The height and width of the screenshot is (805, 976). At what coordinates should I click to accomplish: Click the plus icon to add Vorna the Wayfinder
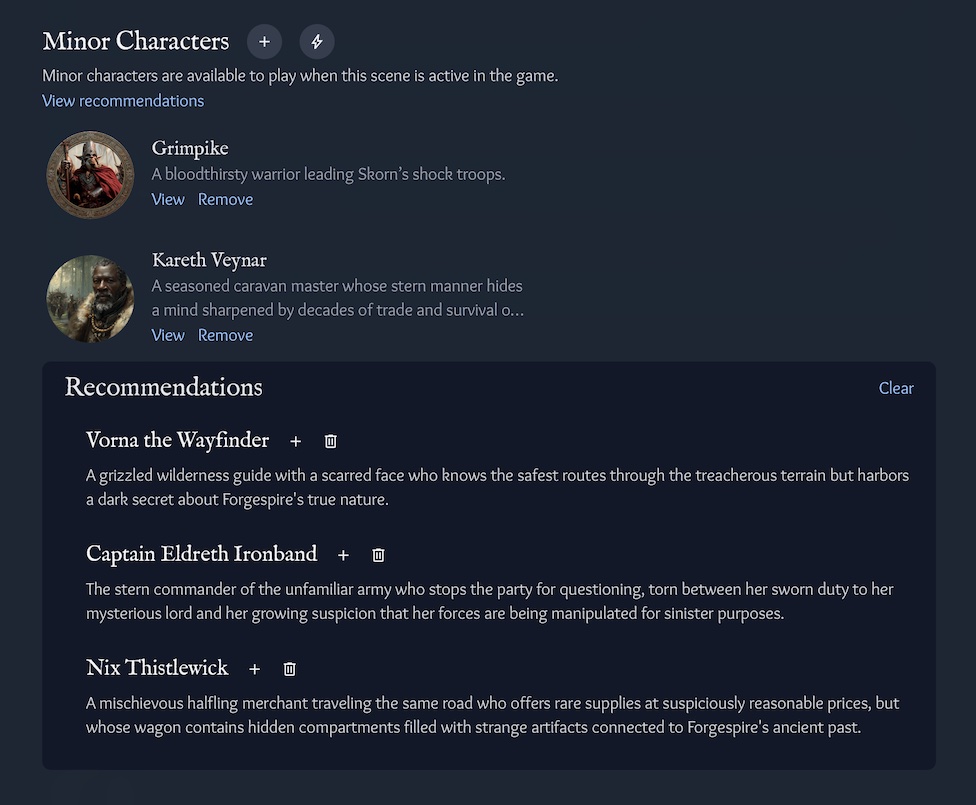pos(296,441)
